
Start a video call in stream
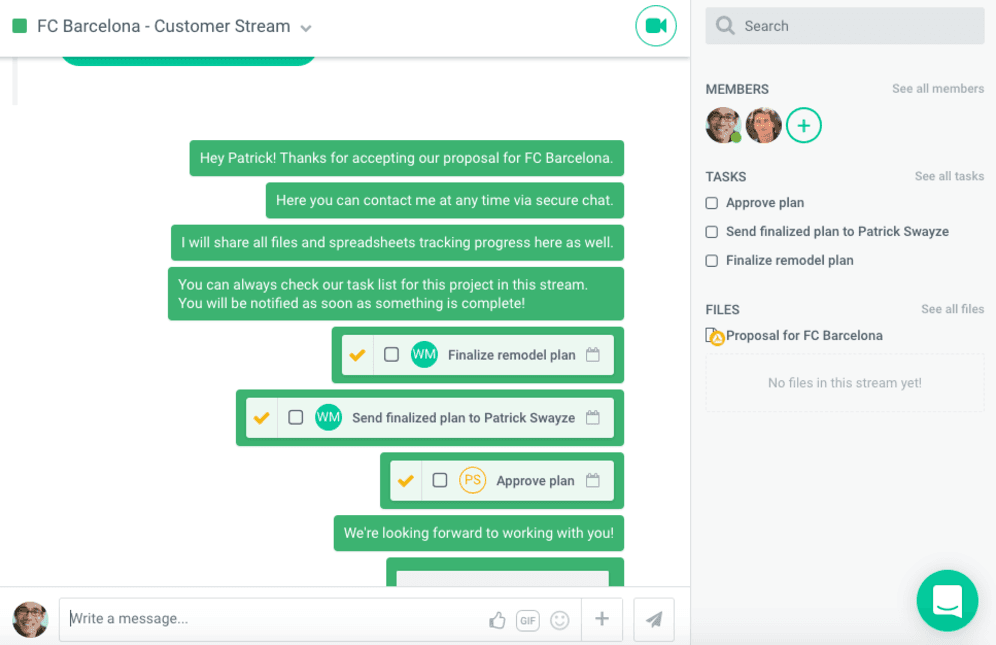656,26
